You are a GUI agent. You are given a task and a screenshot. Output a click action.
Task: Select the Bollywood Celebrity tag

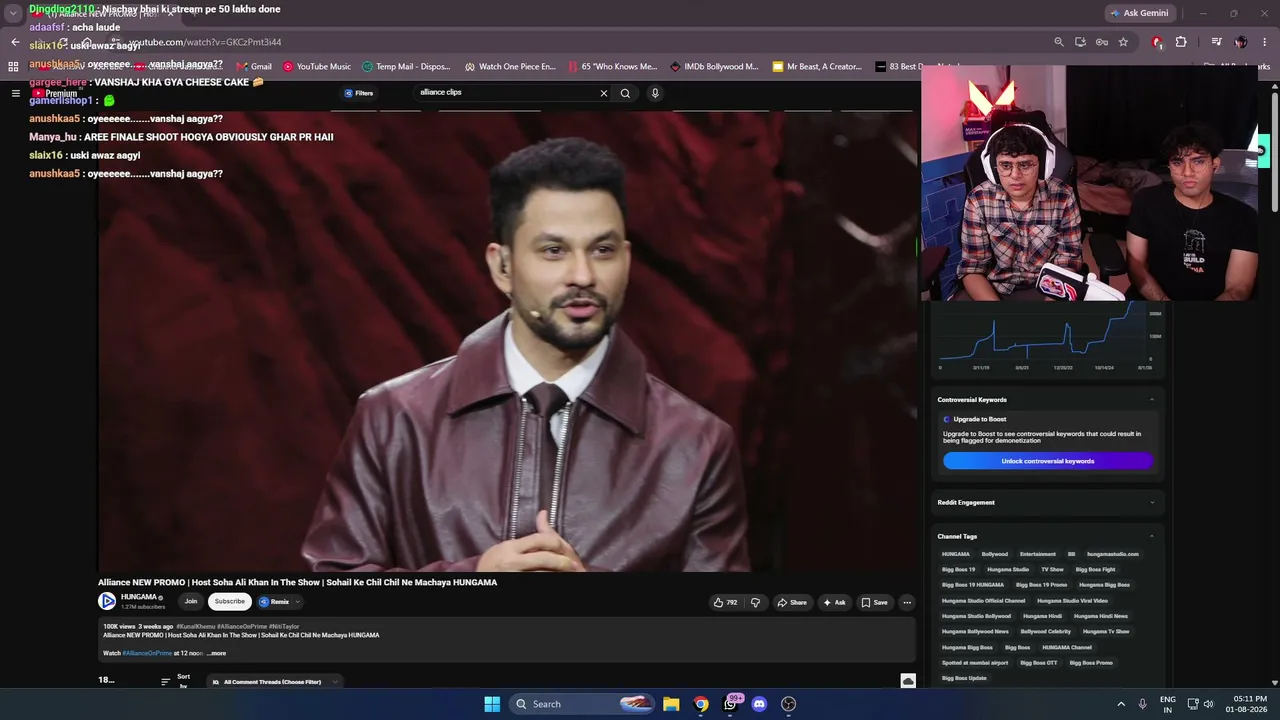(1045, 632)
